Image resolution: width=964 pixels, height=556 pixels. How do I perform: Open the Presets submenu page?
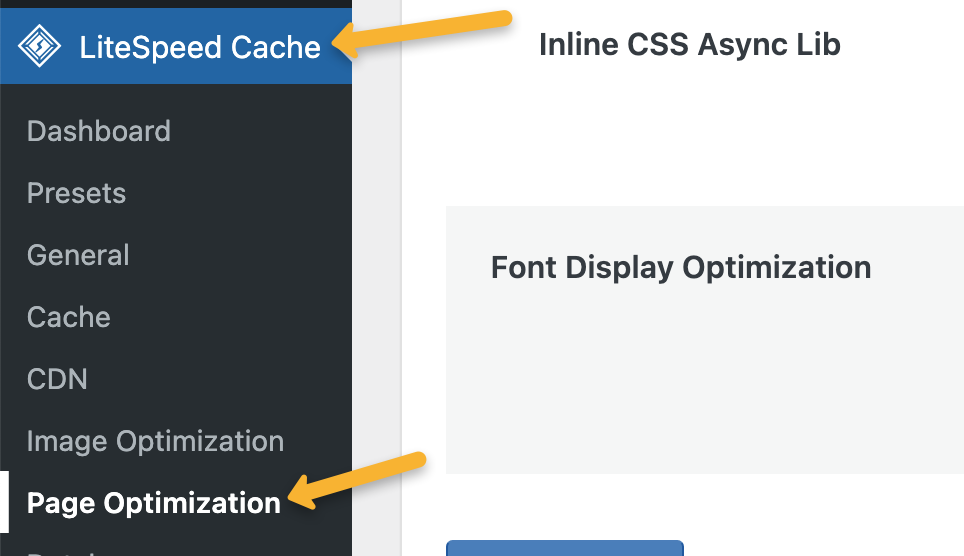click(x=76, y=193)
